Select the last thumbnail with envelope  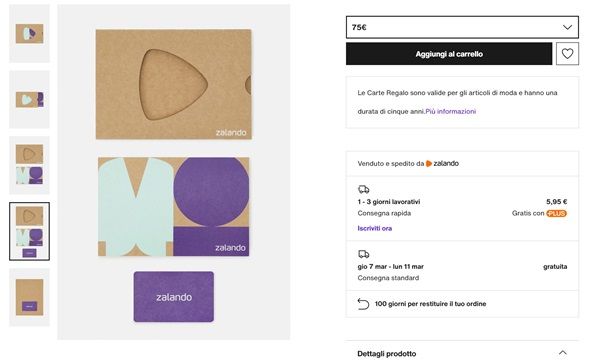coord(30,297)
